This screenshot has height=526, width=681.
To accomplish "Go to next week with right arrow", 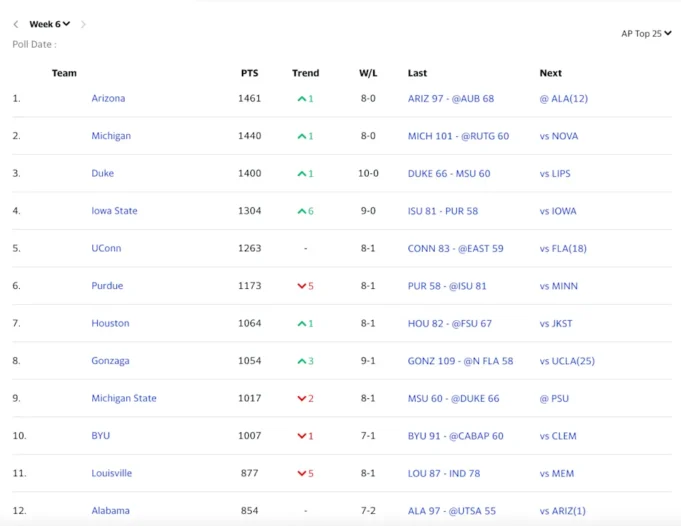I will pyautogui.click(x=83, y=24).
